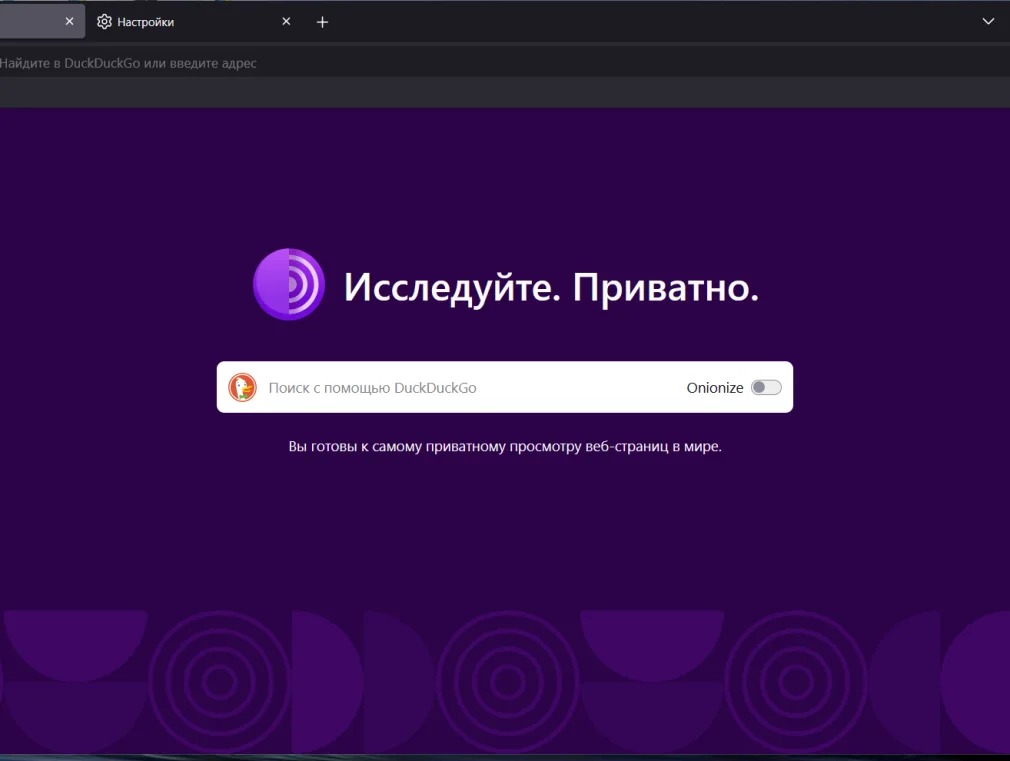Expand the list all tabs chevron
Image resolution: width=1010 pixels, height=761 pixels.
click(988, 21)
